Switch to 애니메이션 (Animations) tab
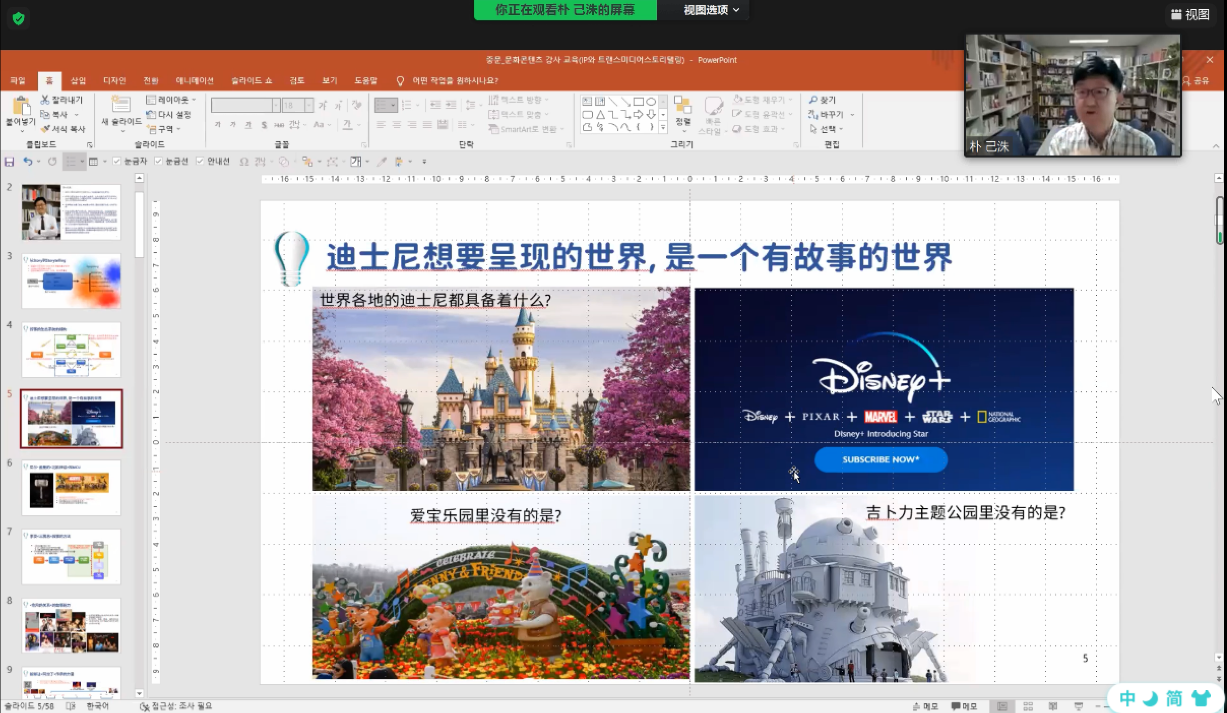1227x713 pixels. 195,80
